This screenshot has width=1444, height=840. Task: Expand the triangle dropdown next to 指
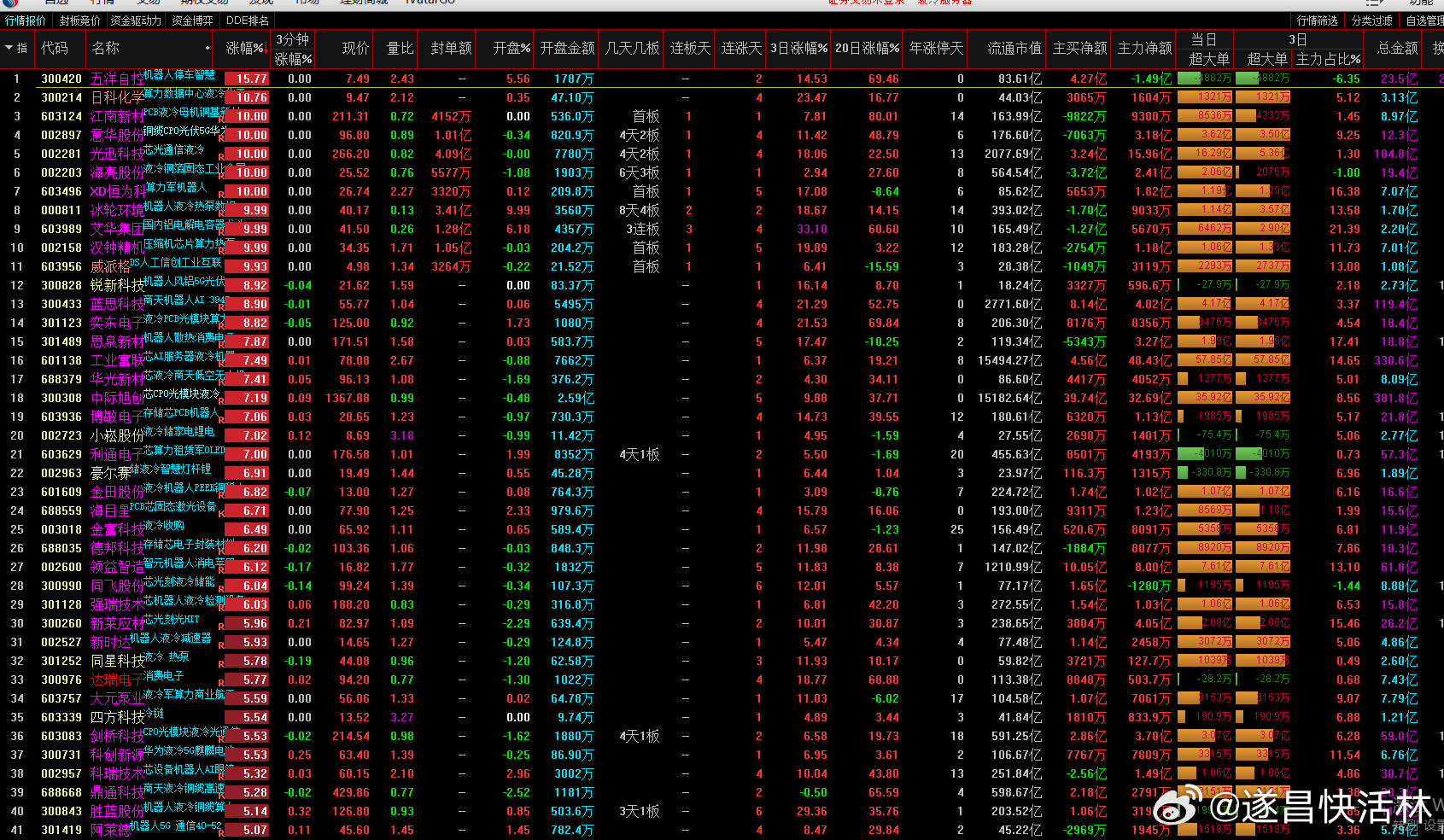click(x=9, y=49)
